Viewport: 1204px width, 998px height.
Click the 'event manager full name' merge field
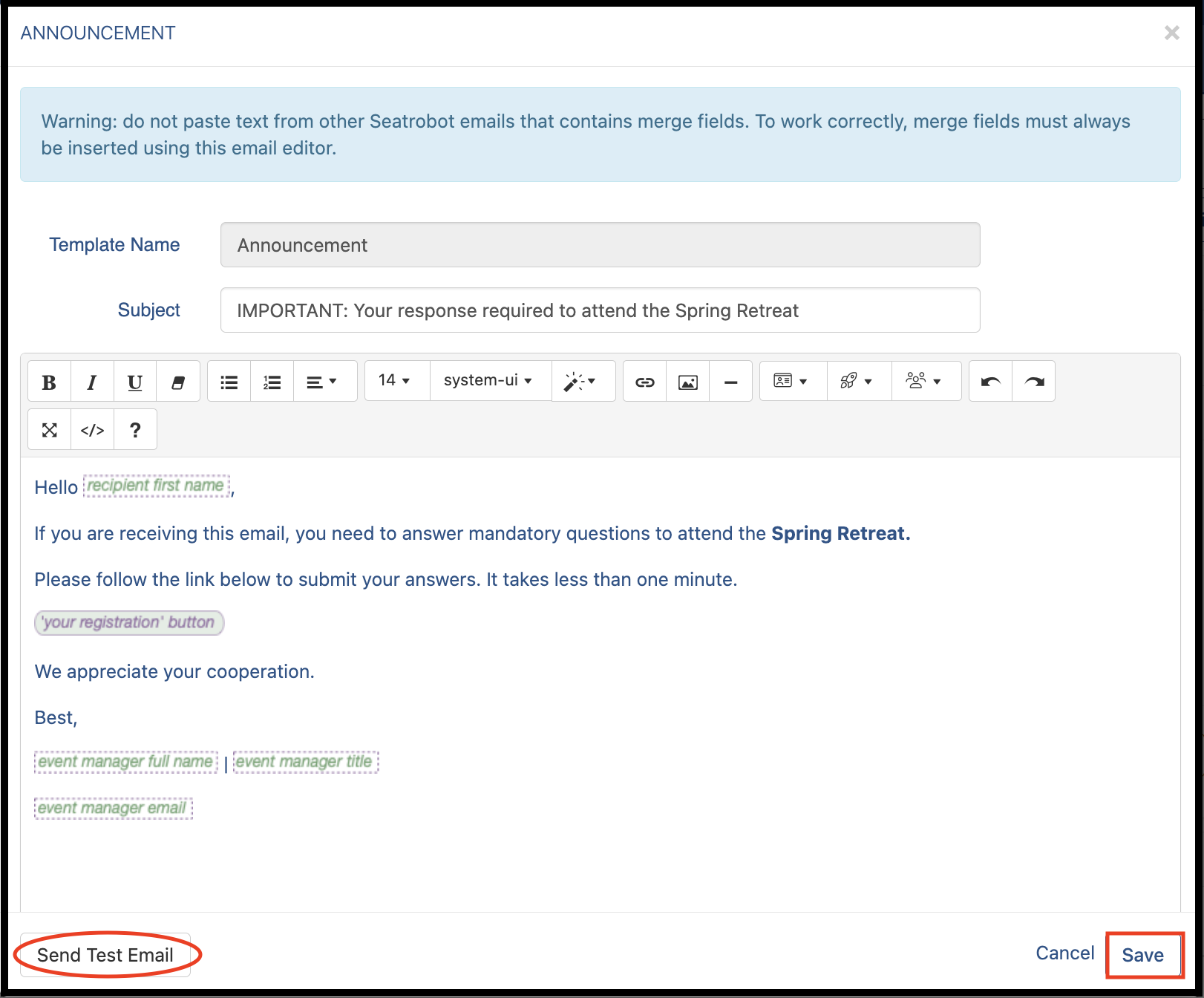pos(126,762)
